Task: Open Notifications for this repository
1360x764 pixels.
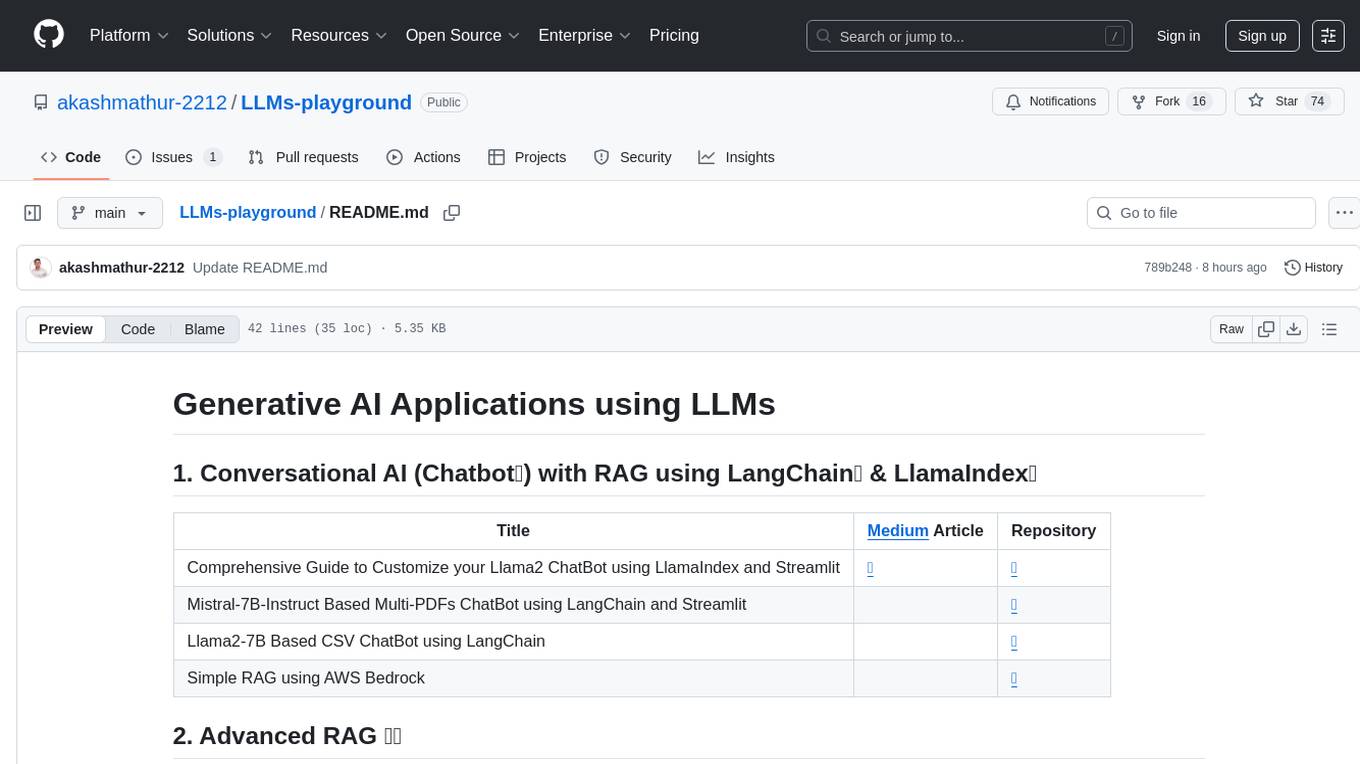Action: 1050,102
